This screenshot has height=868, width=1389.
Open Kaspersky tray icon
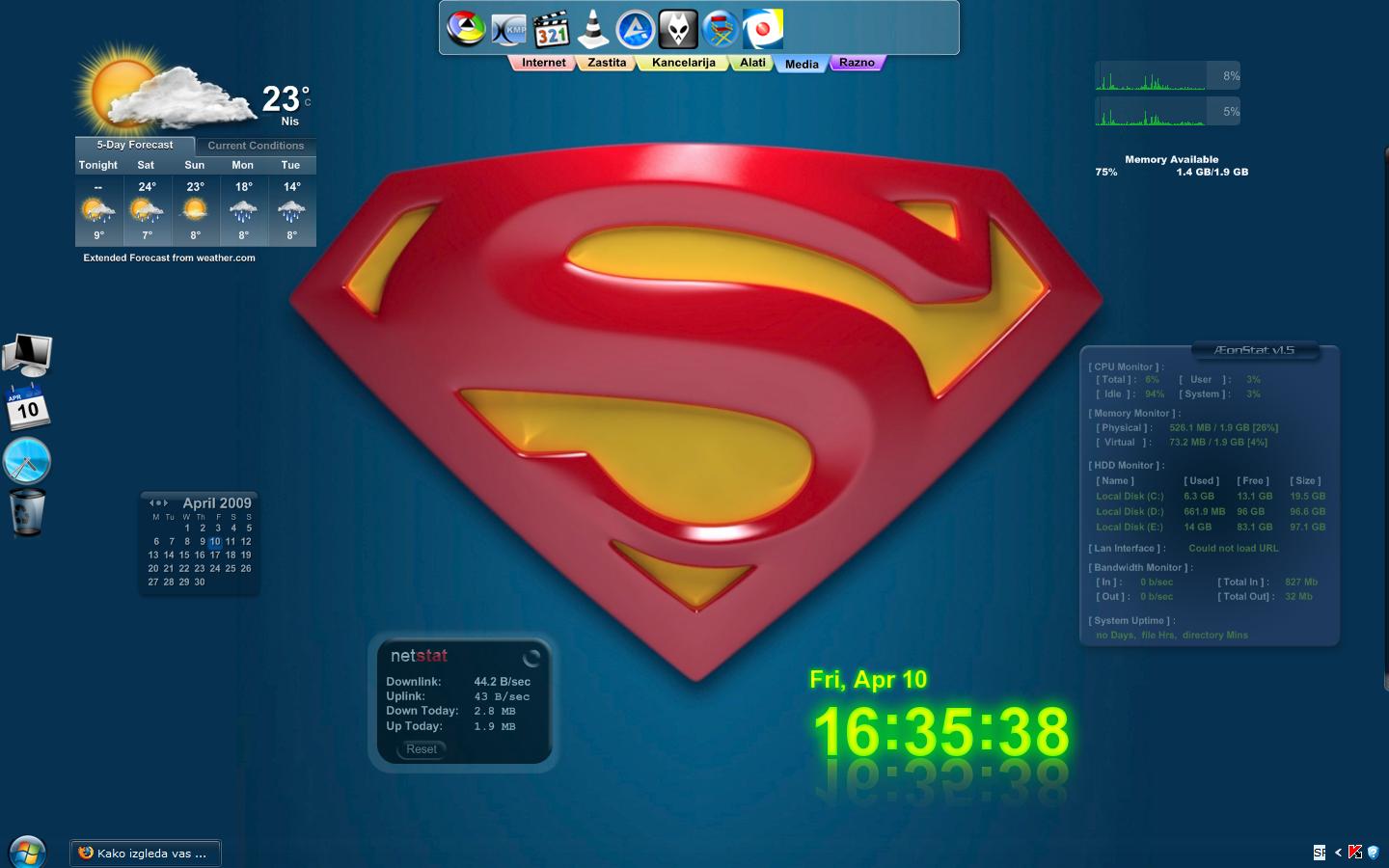tap(1355, 852)
